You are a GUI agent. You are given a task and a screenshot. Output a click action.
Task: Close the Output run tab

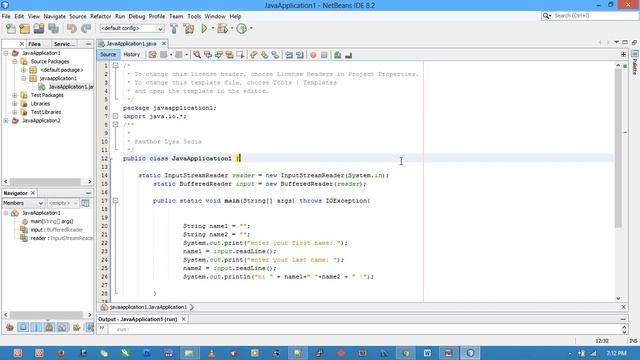(184, 319)
